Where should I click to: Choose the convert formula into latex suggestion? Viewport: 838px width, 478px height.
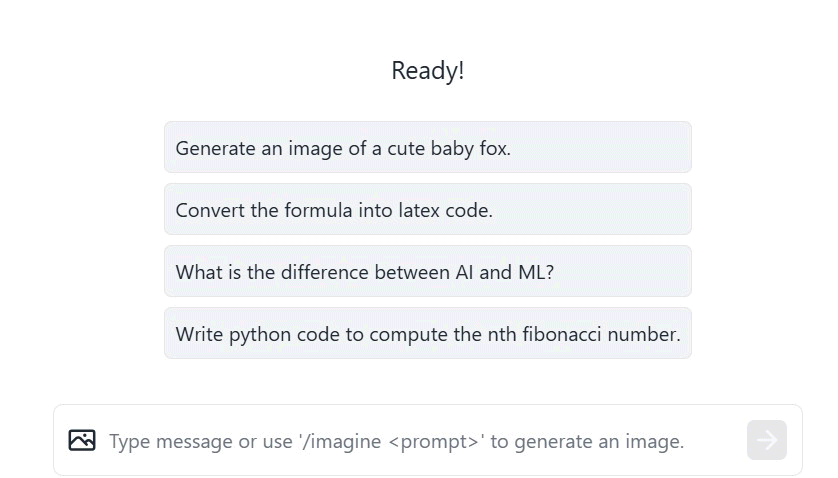tap(428, 209)
